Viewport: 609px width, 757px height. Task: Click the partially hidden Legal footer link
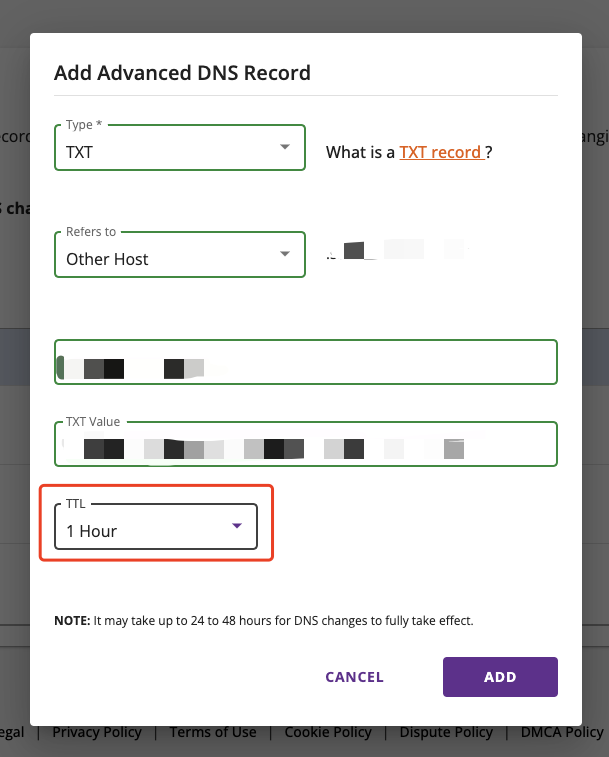12,732
